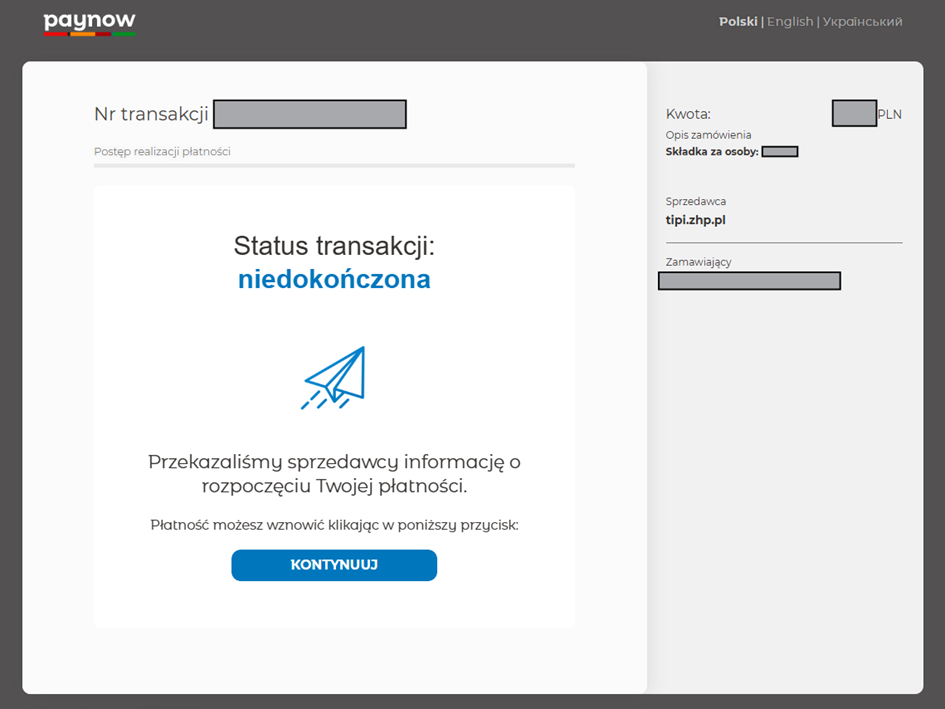Click the paynow logo

(89, 23)
